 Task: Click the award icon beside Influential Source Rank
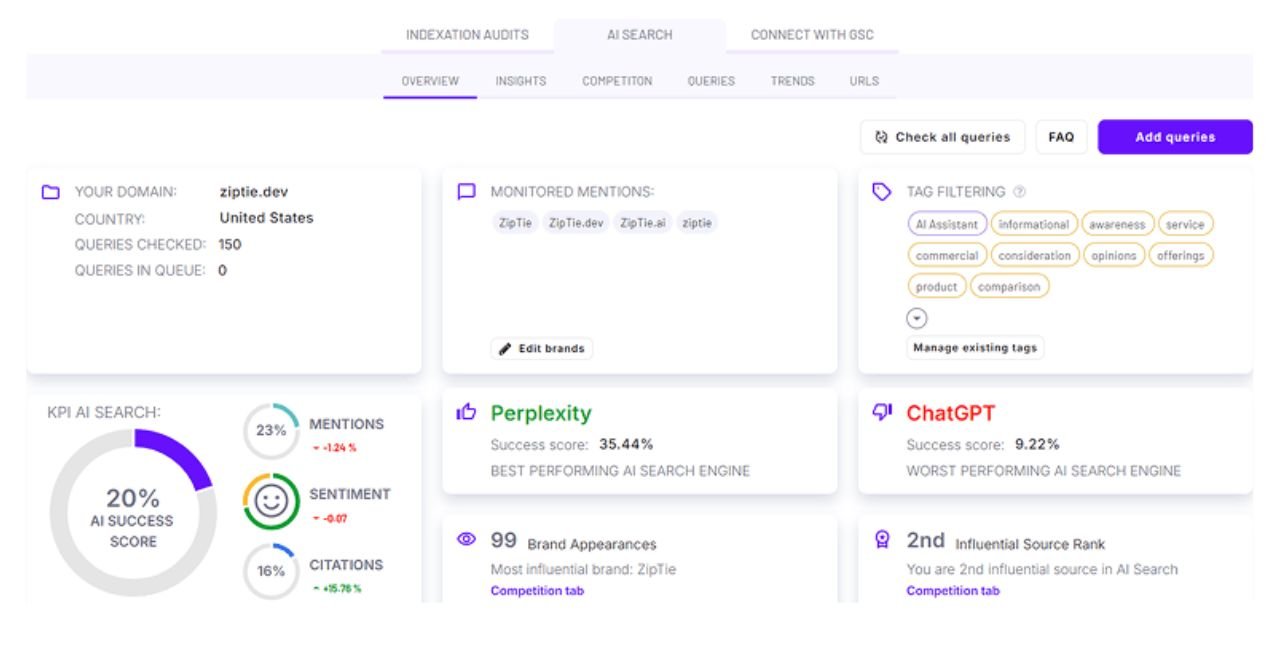click(x=882, y=540)
